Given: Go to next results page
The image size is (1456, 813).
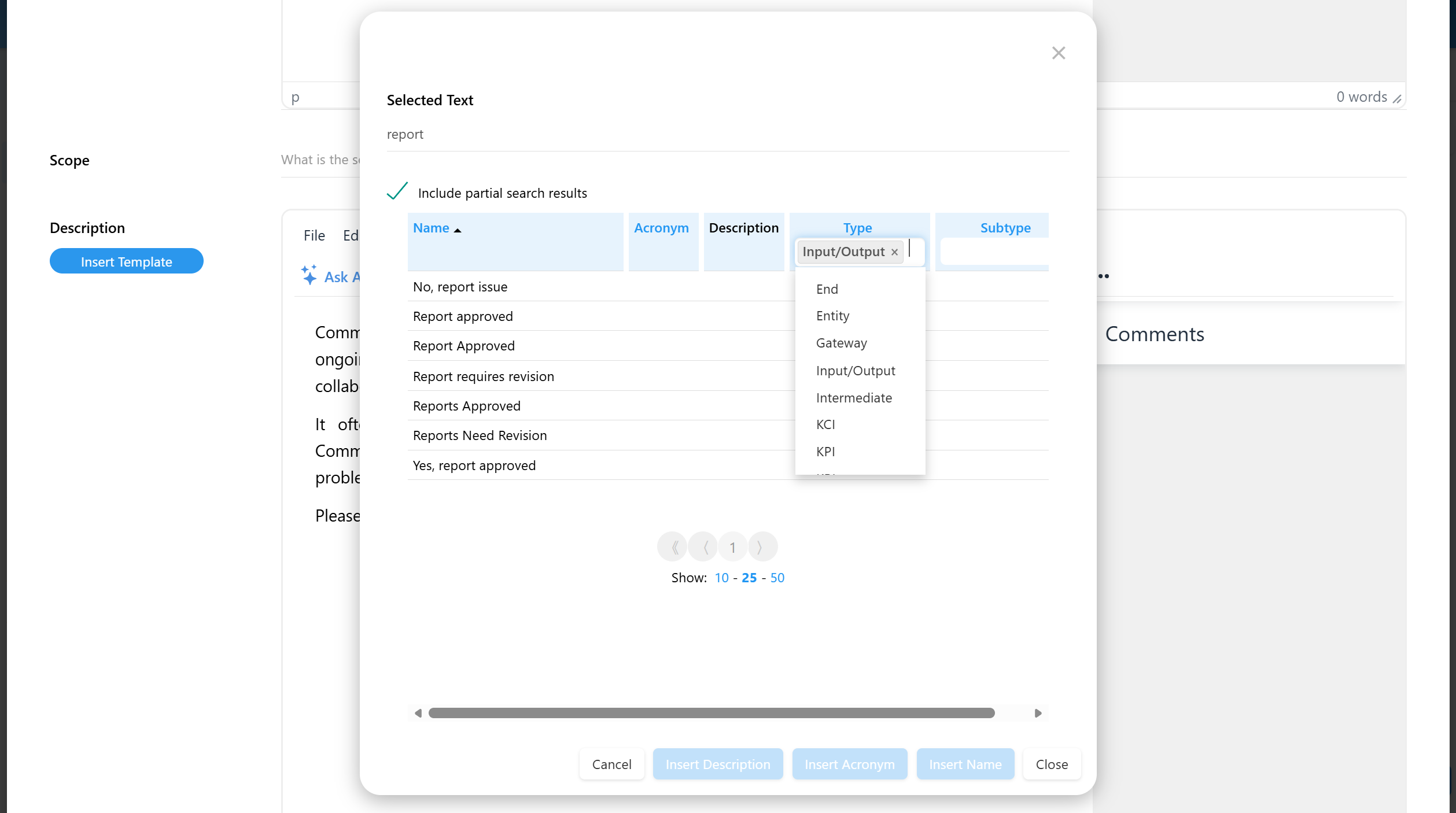Looking at the screenshot, I should click(761, 547).
